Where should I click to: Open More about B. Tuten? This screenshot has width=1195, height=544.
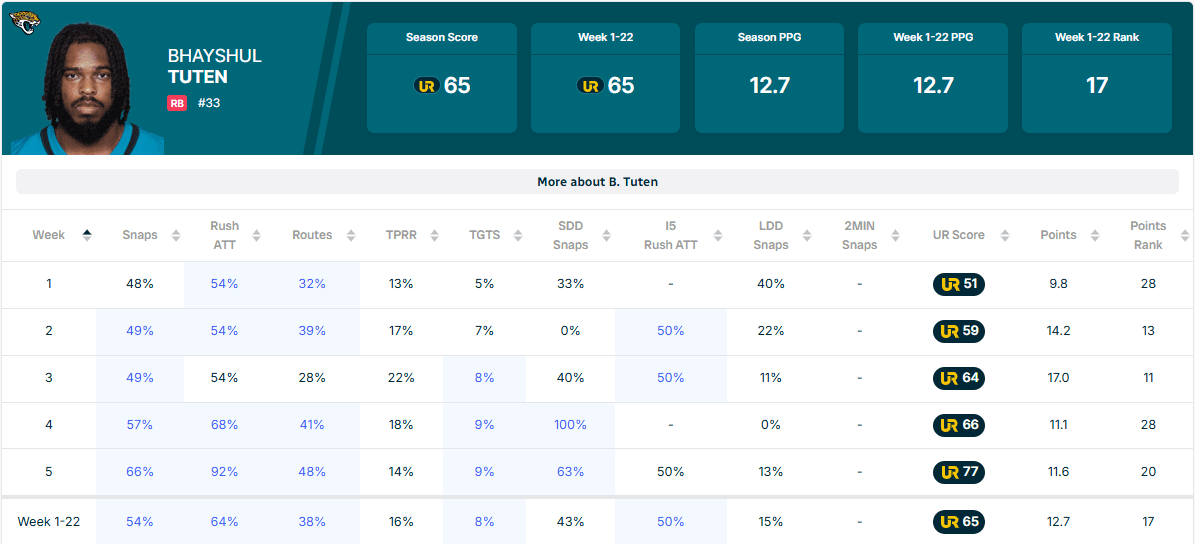point(598,182)
